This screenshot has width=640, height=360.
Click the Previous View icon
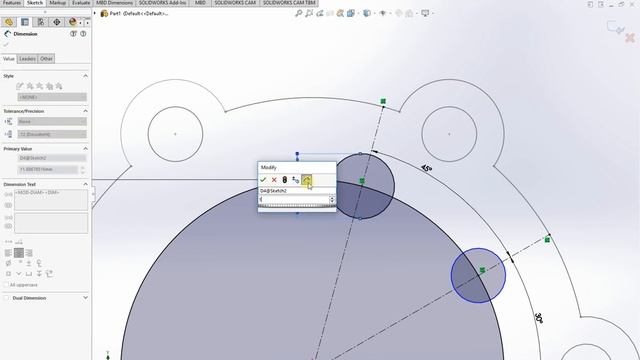[320, 13]
